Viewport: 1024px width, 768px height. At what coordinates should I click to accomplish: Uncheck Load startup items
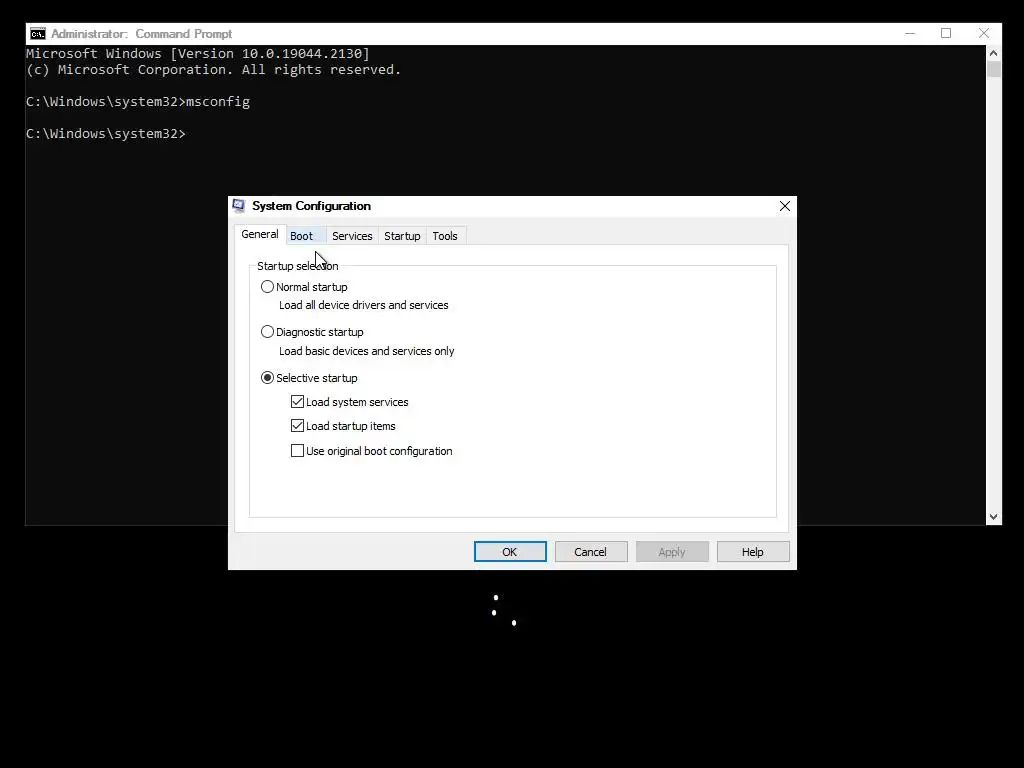(x=297, y=426)
